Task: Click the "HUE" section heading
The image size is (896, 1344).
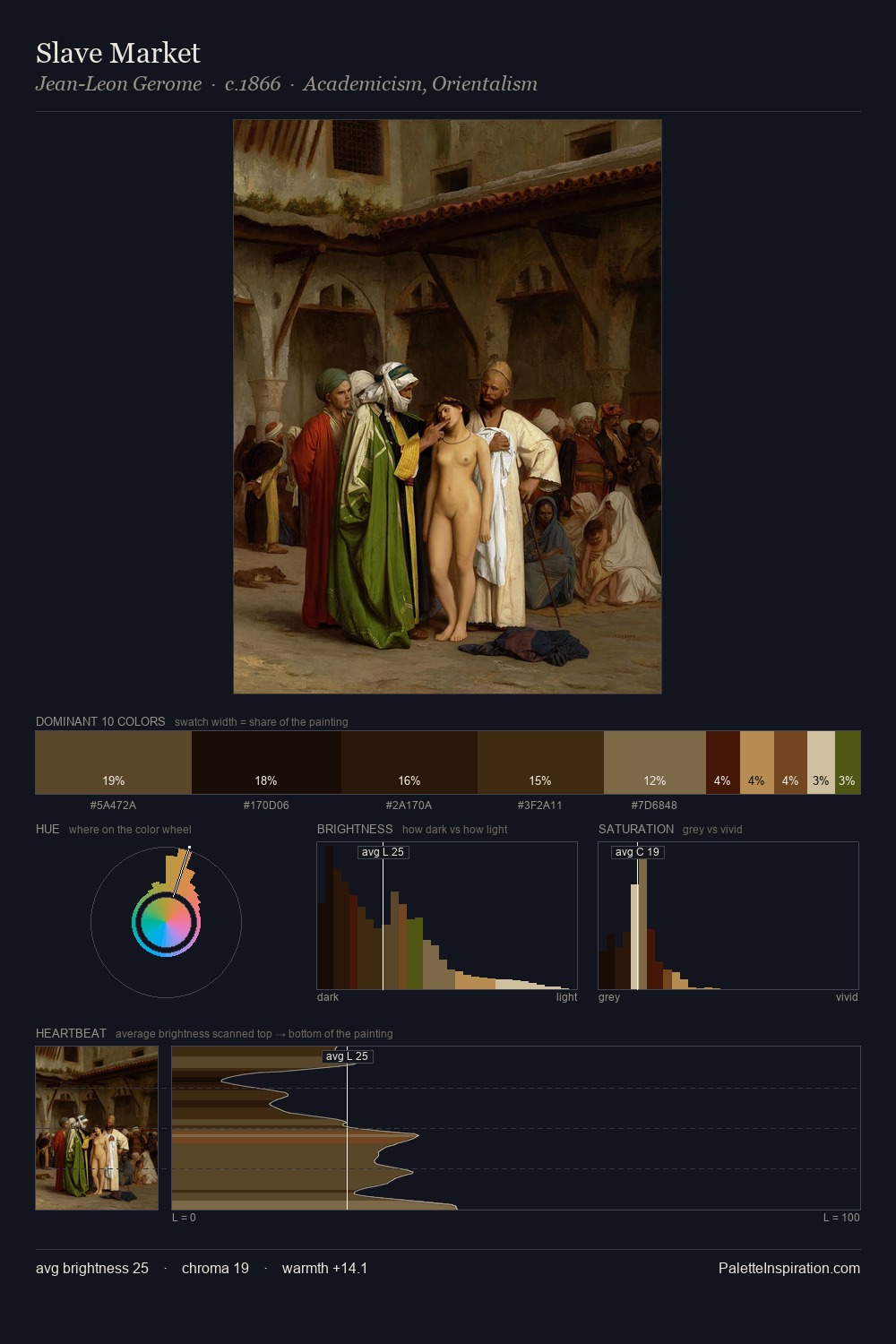Action: 47,829
